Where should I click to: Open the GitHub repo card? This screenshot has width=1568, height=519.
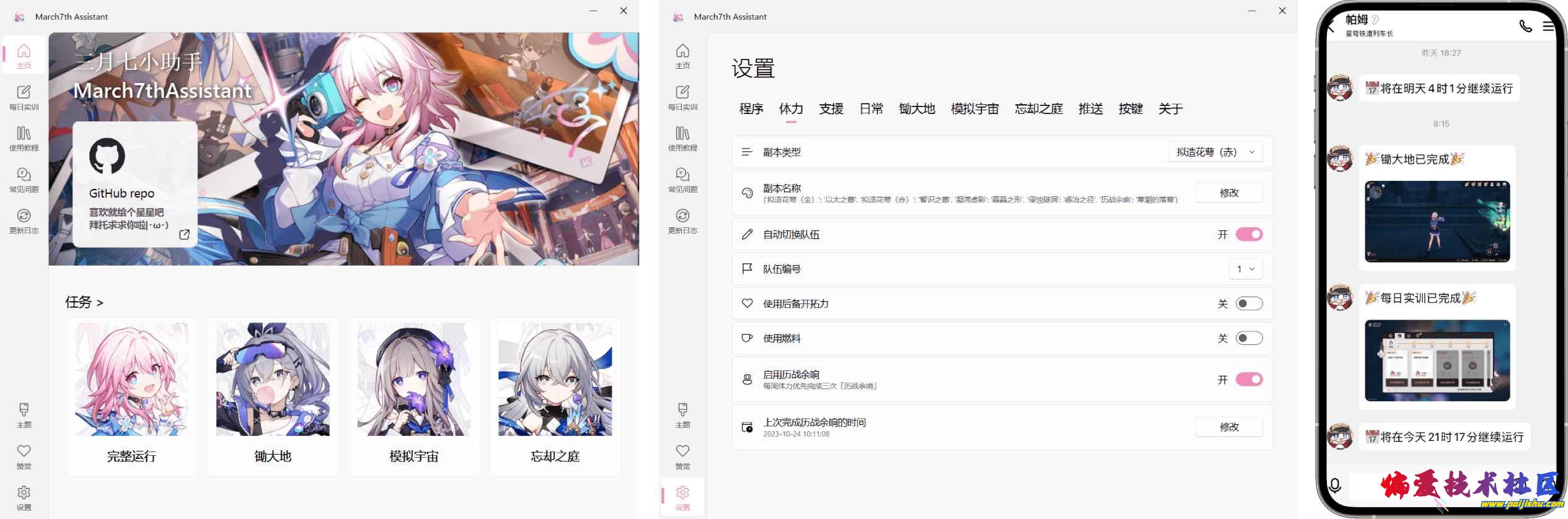pos(135,184)
